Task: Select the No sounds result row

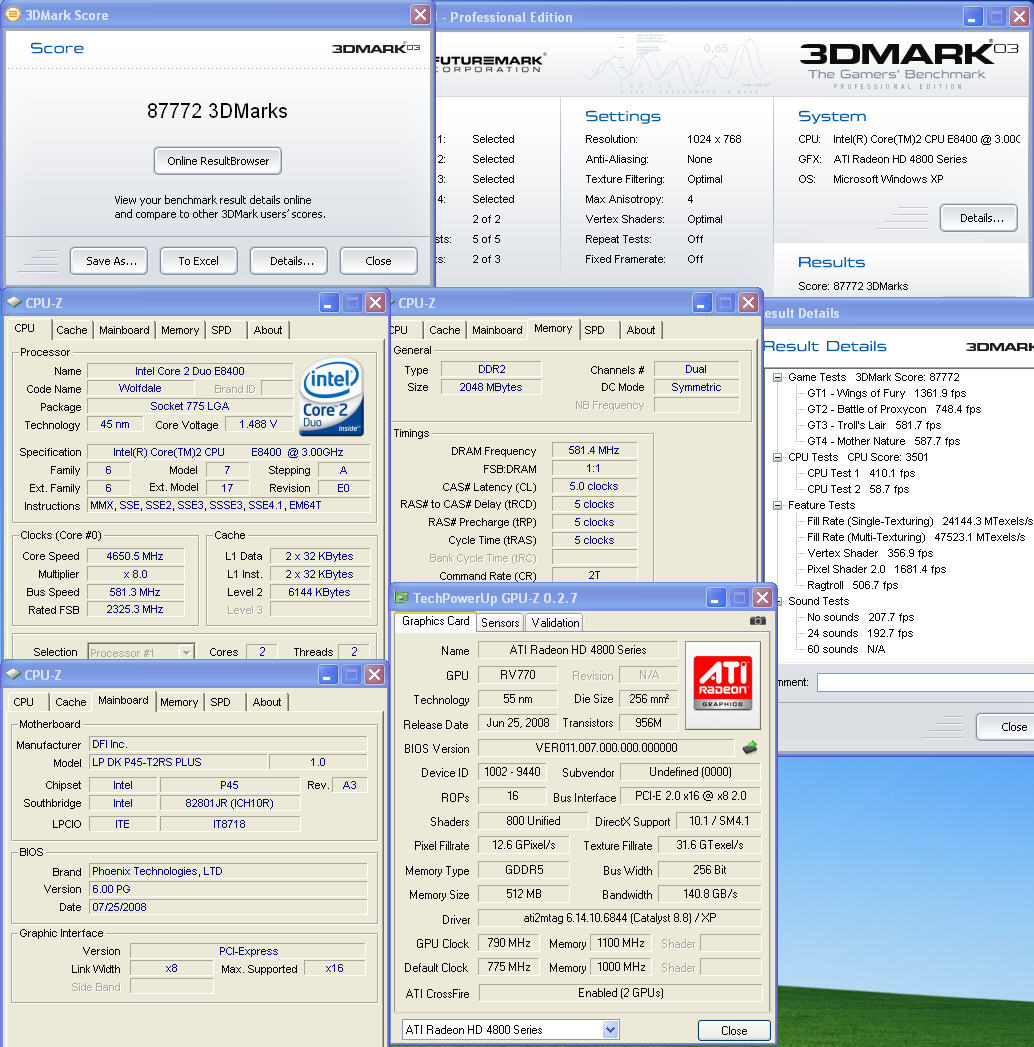Action: pos(860,618)
